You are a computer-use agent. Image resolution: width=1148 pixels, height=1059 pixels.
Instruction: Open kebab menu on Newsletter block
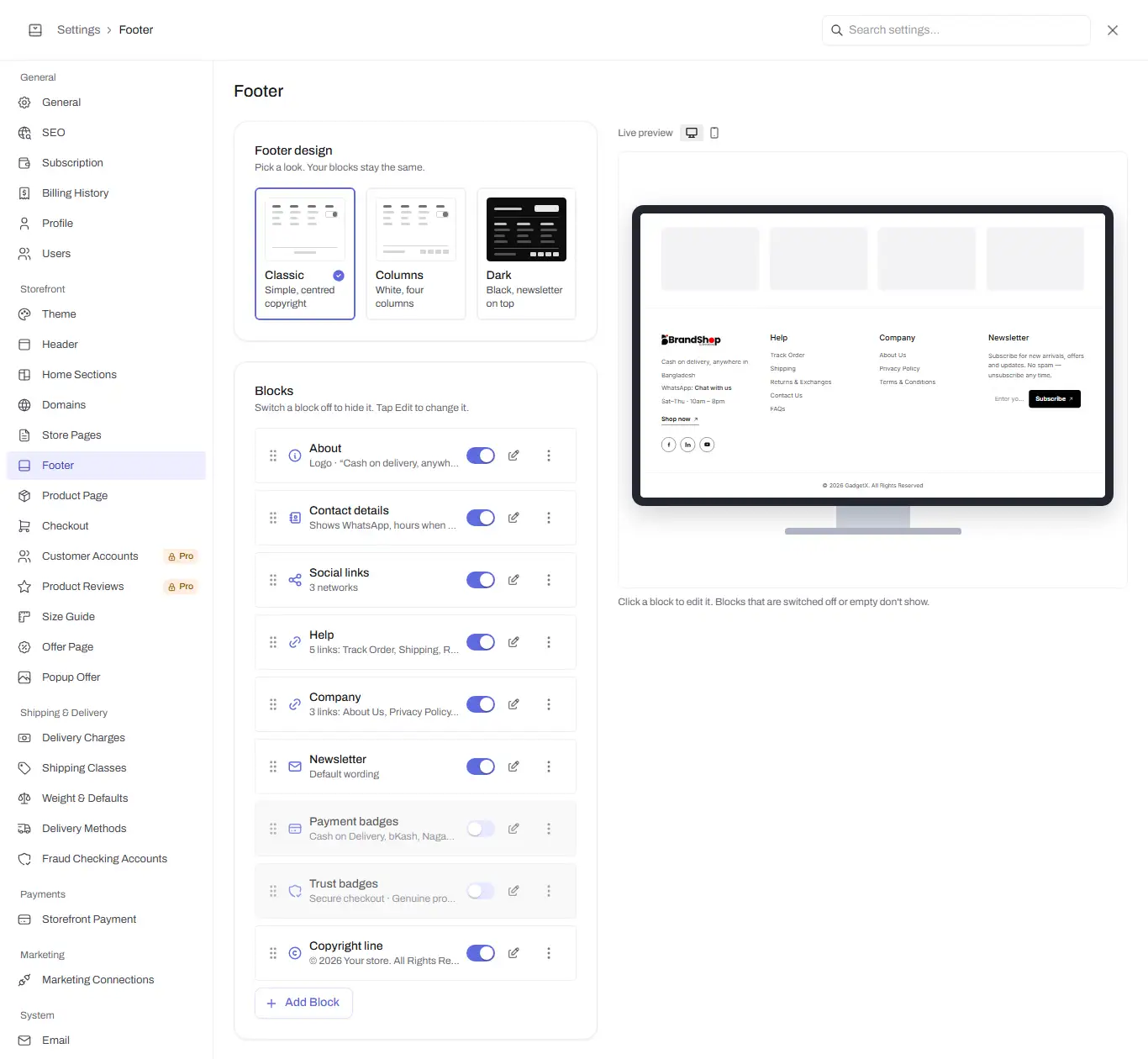pyautogui.click(x=549, y=767)
